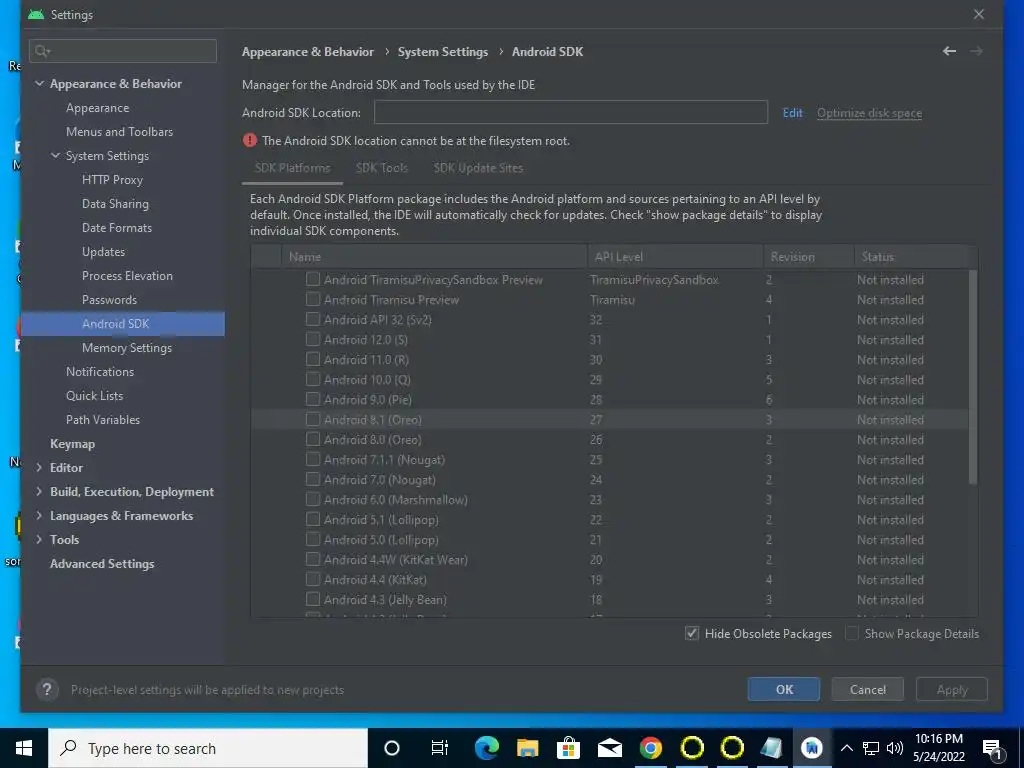This screenshot has height=768, width=1024.
Task: Check Android 10.0 (Q) checkbox
Action: click(x=313, y=379)
